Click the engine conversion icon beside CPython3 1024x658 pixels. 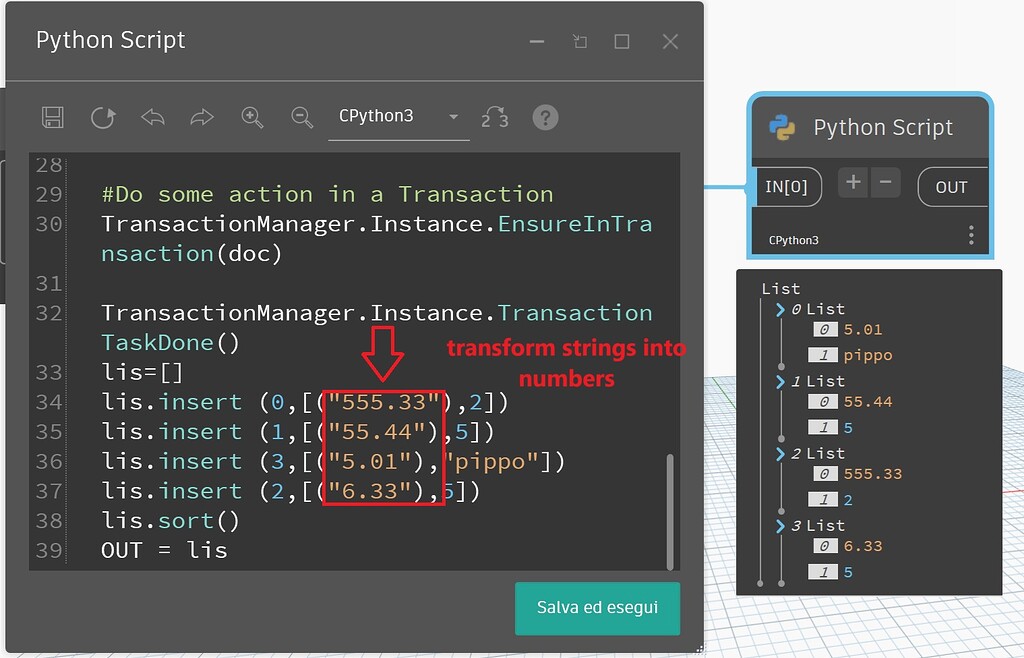pos(495,117)
